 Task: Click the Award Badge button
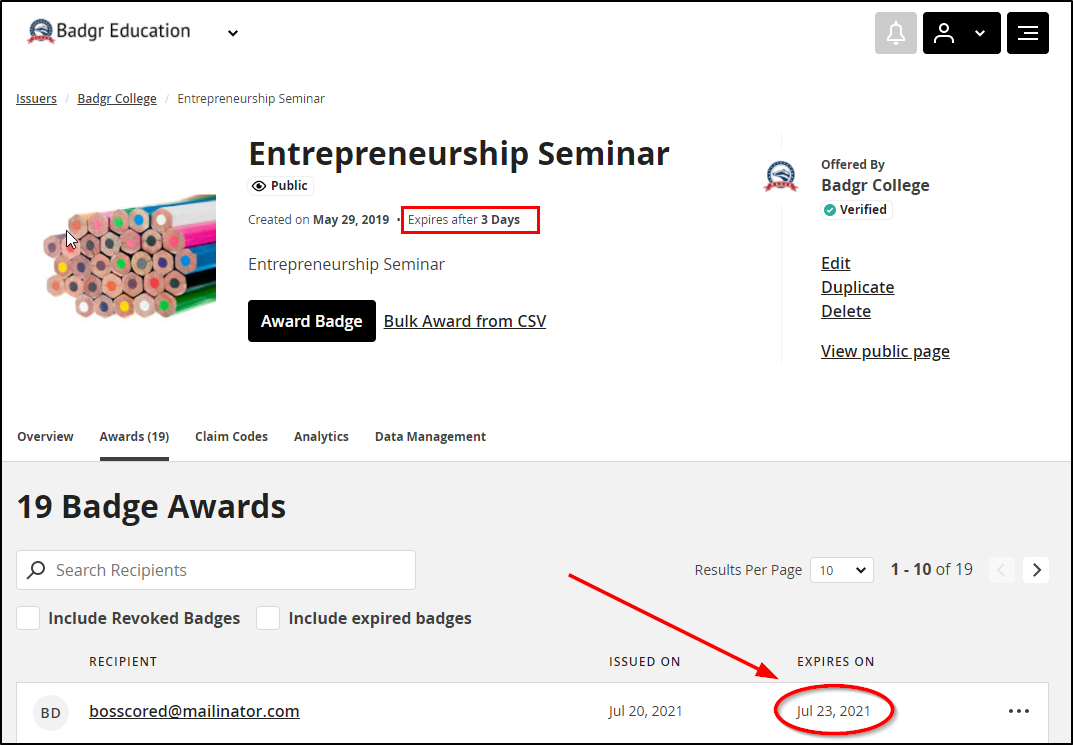click(x=311, y=321)
